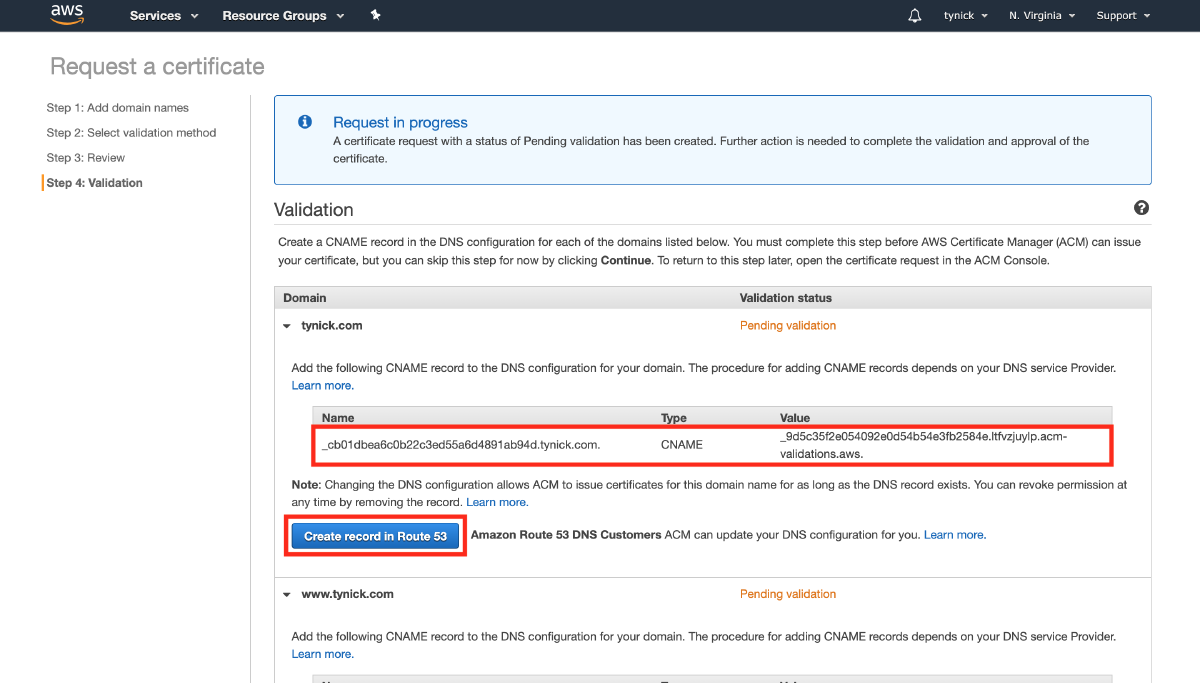
Task: Click the Validation section heading
Action: click(314, 210)
